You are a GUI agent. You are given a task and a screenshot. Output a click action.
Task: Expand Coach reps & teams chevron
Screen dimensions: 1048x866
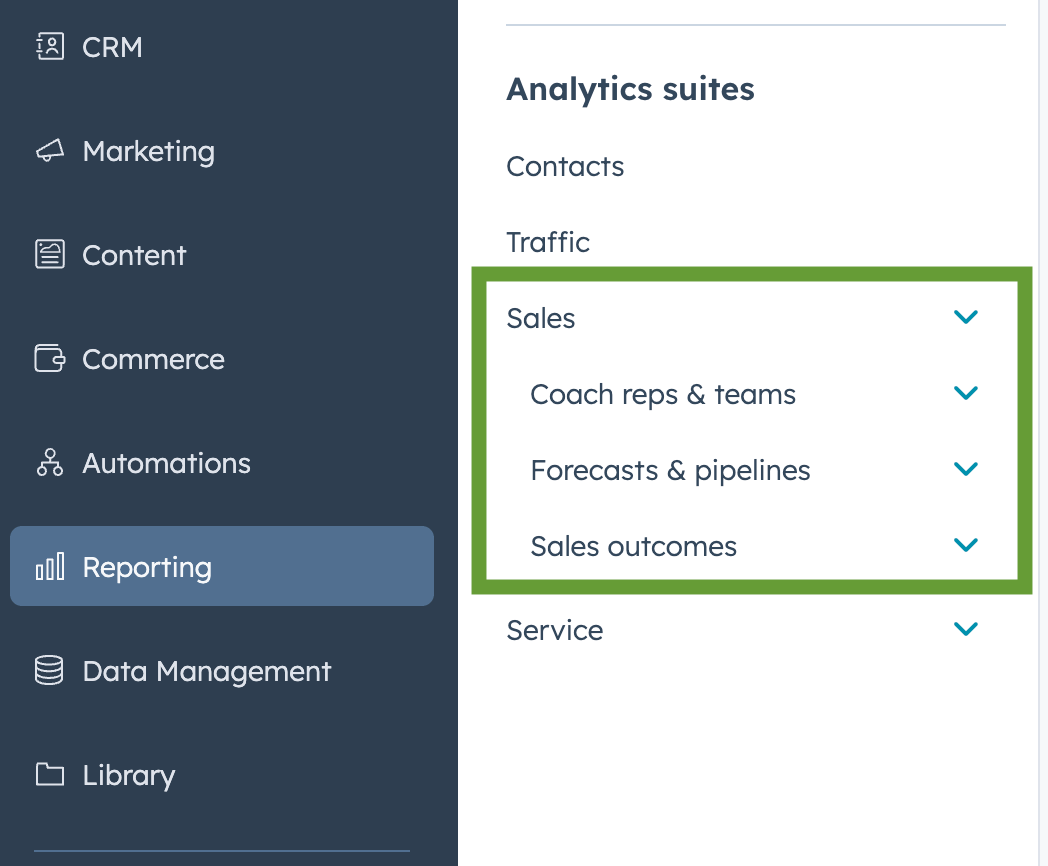coord(966,394)
